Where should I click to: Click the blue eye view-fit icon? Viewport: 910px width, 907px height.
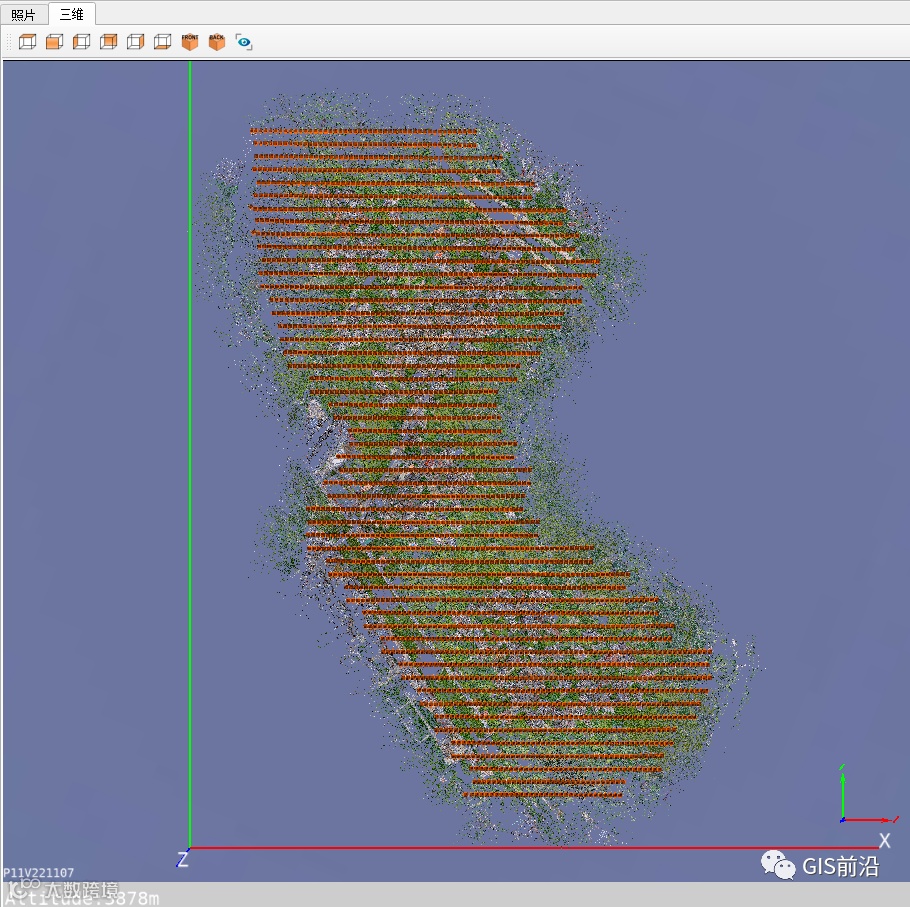[244, 42]
